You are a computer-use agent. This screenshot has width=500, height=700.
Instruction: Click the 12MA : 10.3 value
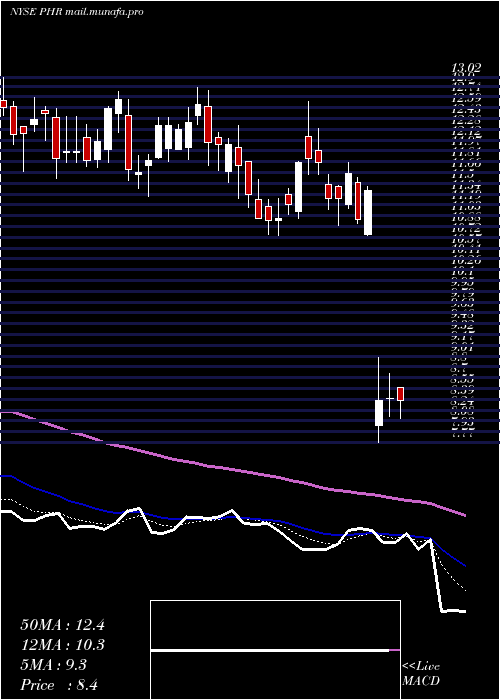[x=62, y=645]
